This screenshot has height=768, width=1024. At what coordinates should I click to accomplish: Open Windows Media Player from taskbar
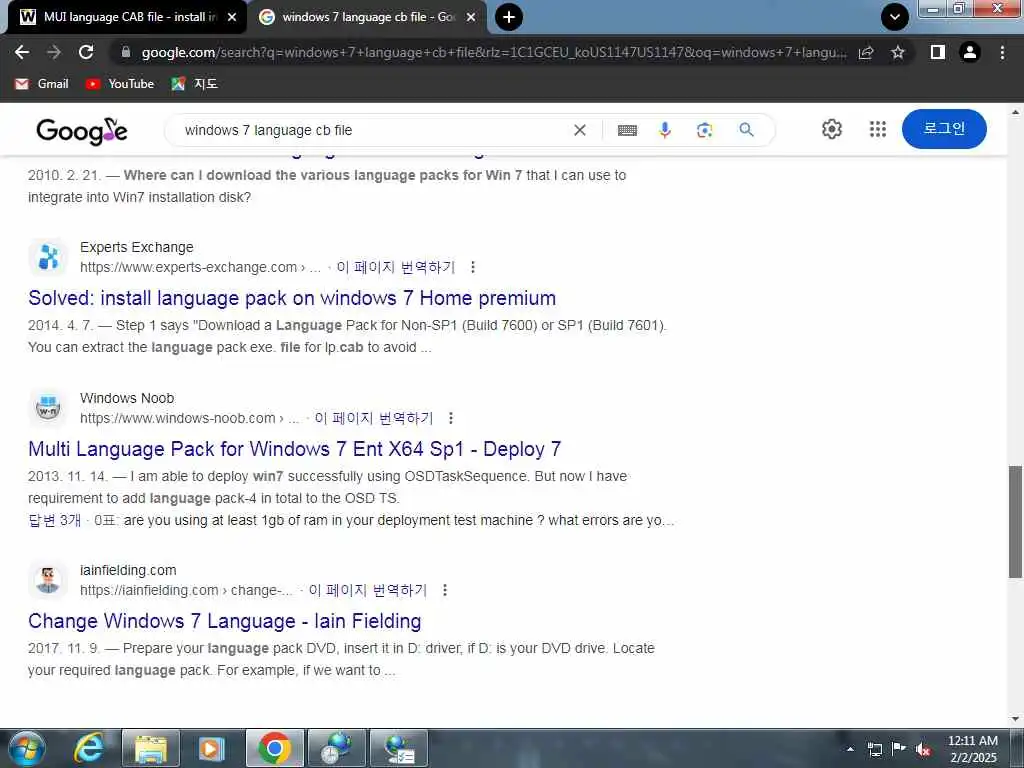click(x=212, y=748)
